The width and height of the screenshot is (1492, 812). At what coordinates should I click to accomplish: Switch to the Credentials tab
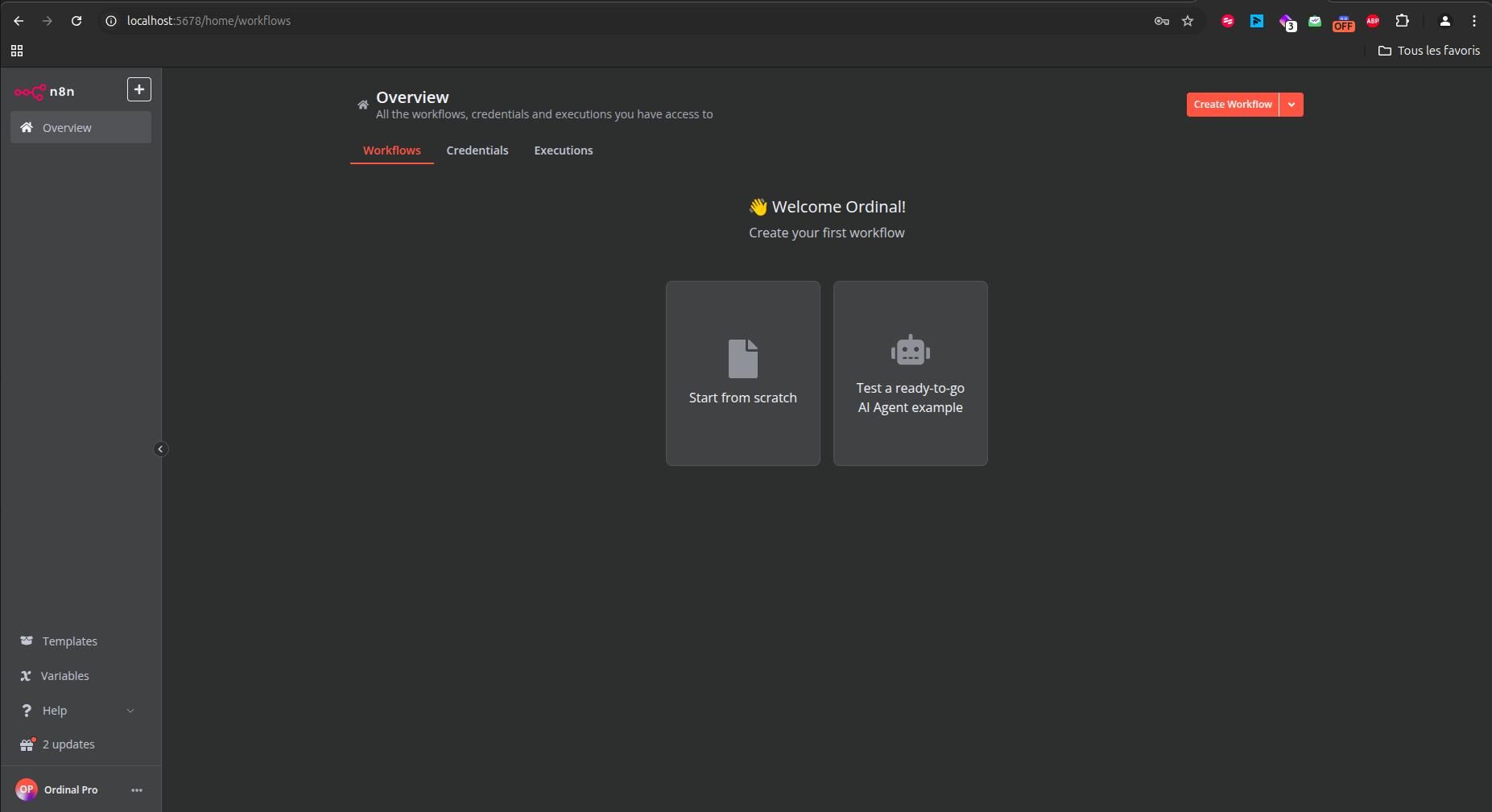(477, 150)
